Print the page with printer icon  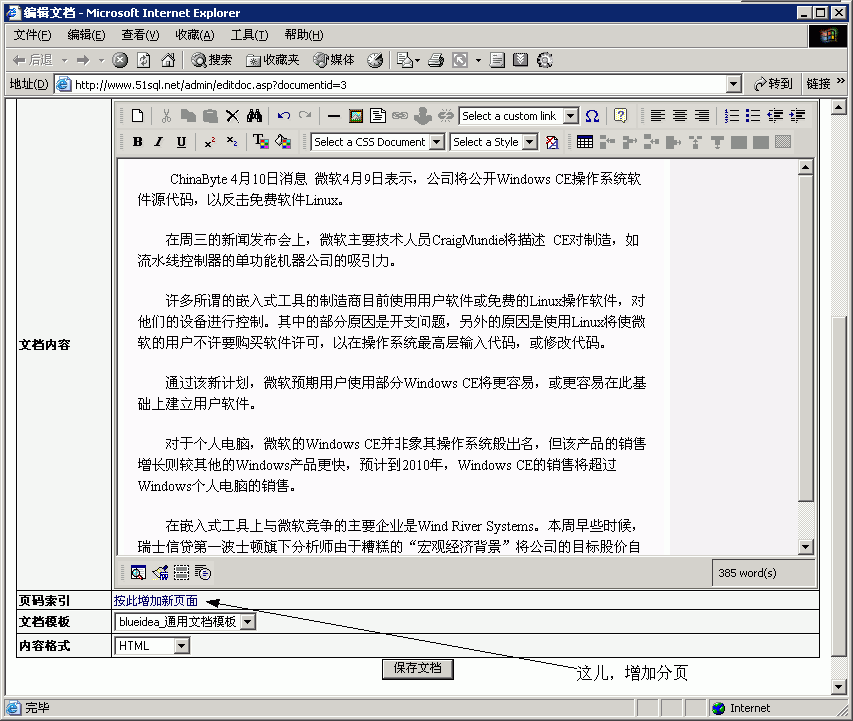pos(436,60)
